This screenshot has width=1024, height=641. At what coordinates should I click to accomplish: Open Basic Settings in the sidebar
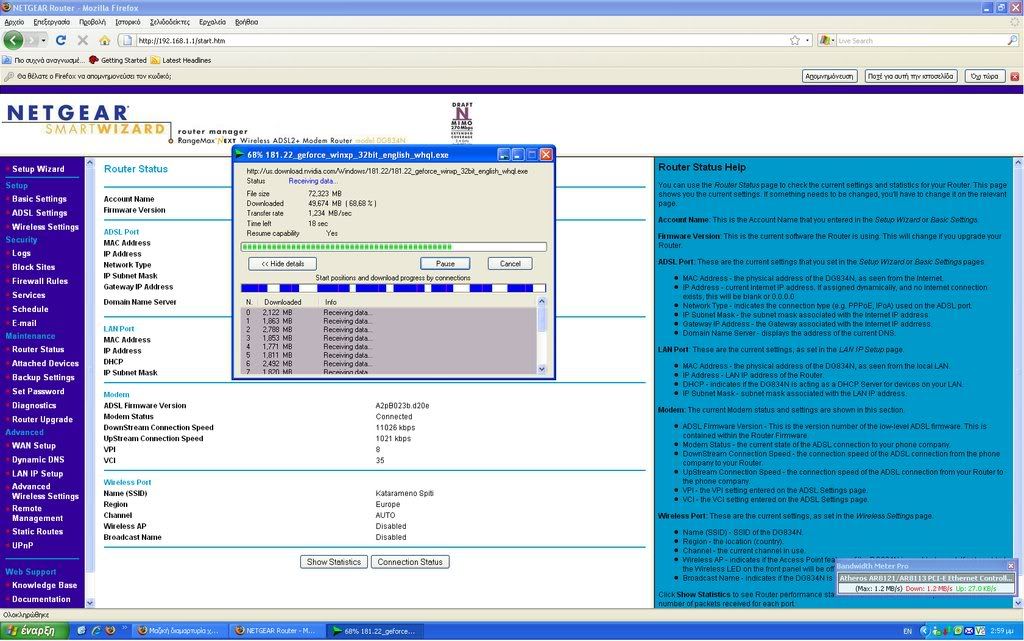pyautogui.click(x=39, y=199)
